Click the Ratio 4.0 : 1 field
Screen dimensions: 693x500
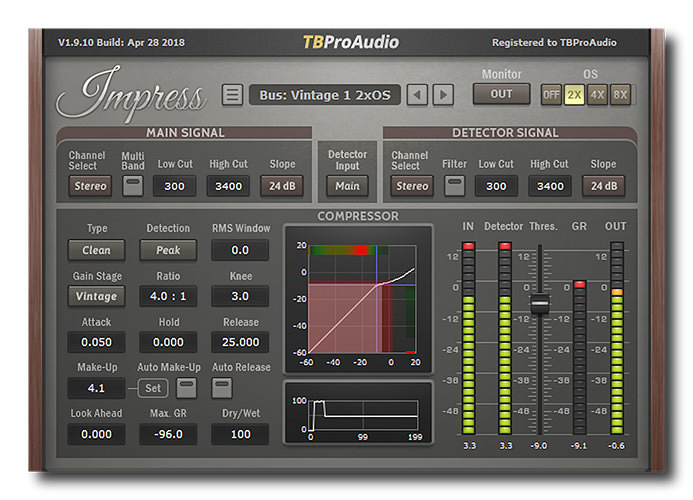pos(168,296)
